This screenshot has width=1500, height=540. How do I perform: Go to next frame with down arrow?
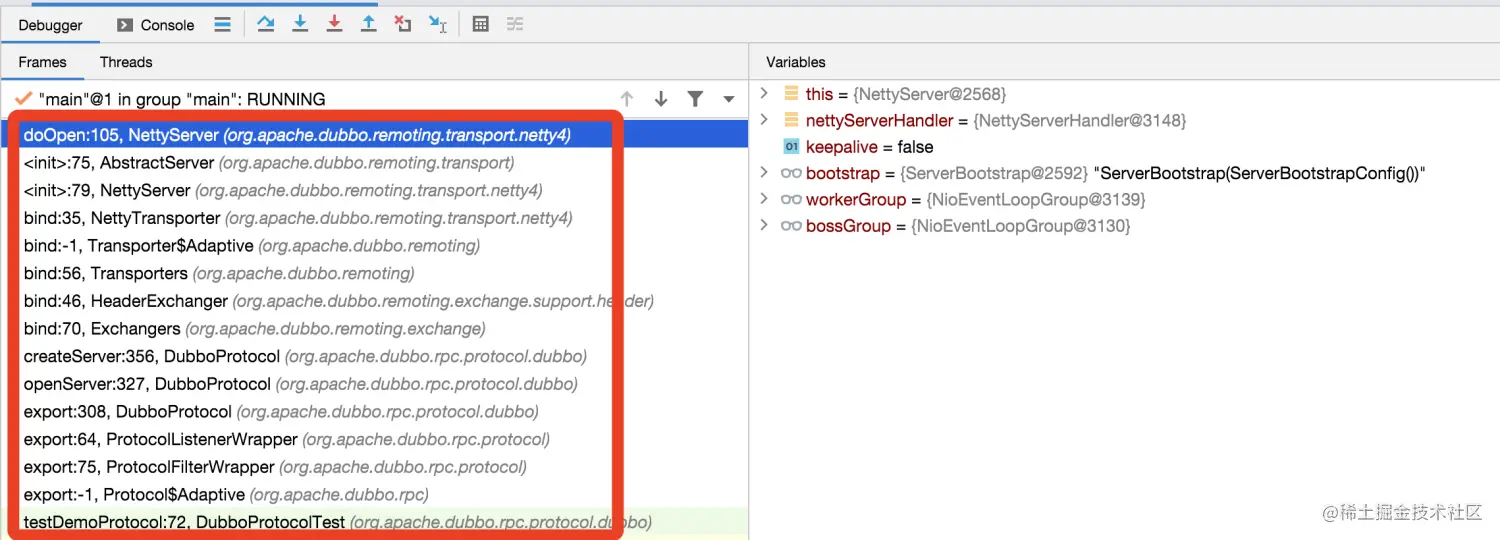coord(661,99)
